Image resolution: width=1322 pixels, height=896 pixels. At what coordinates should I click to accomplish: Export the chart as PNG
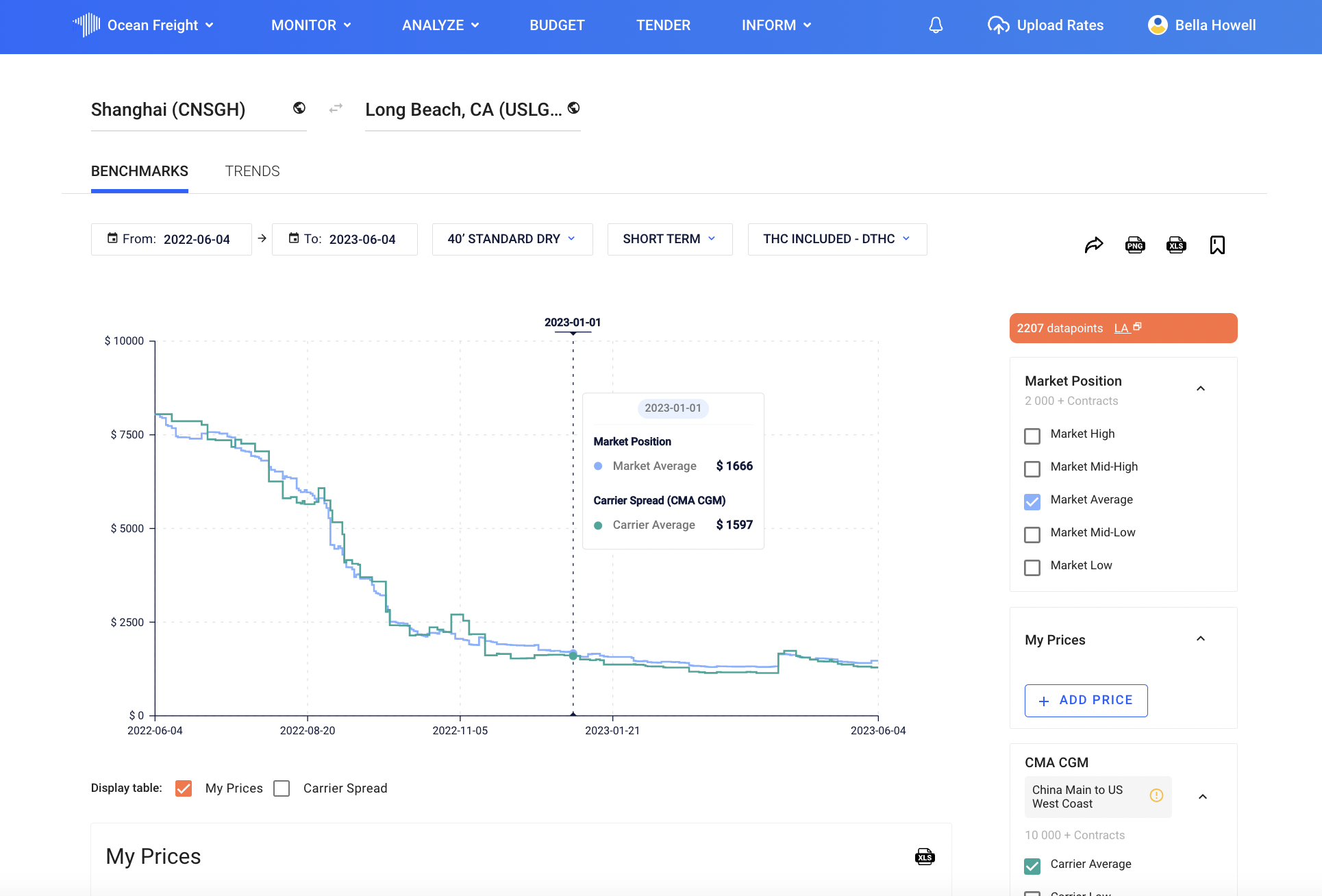pos(1135,245)
